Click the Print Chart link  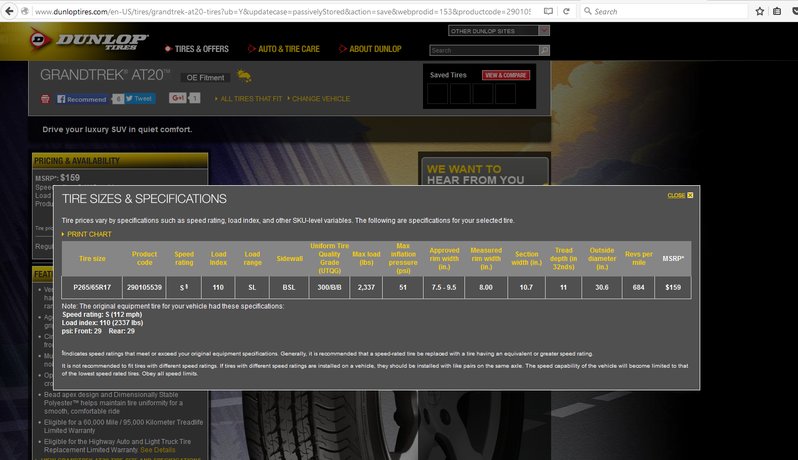coord(87,234)
